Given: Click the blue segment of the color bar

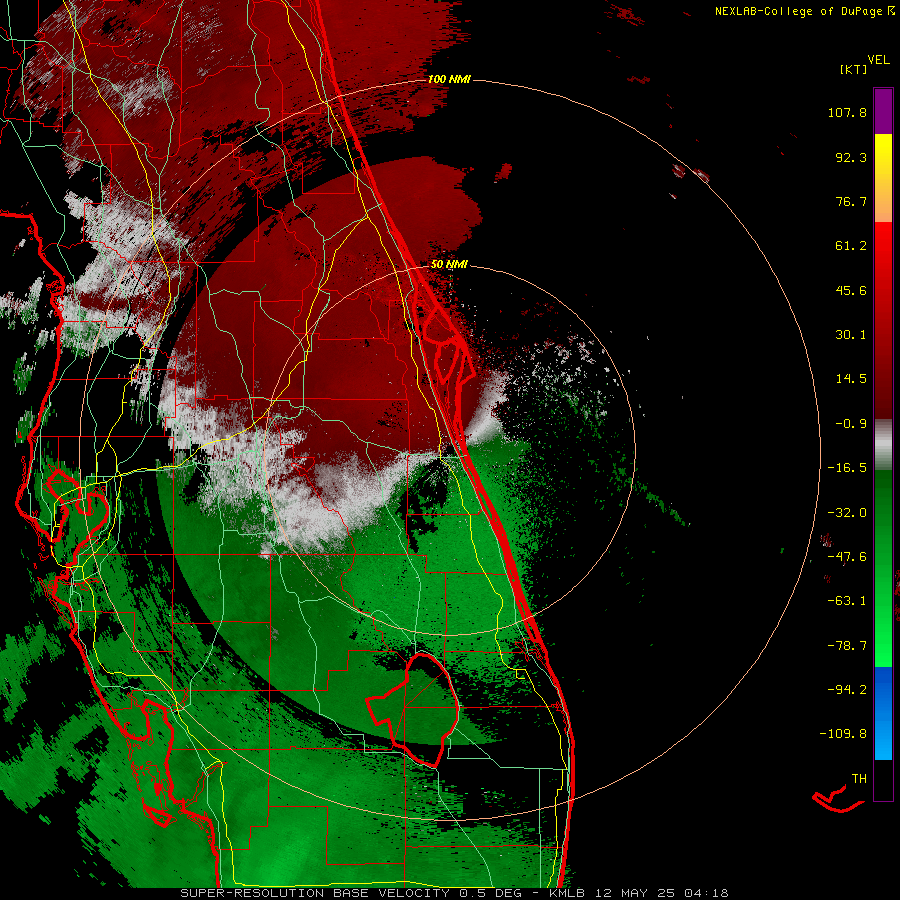Looking at the screenshot, I should point(883,713).
